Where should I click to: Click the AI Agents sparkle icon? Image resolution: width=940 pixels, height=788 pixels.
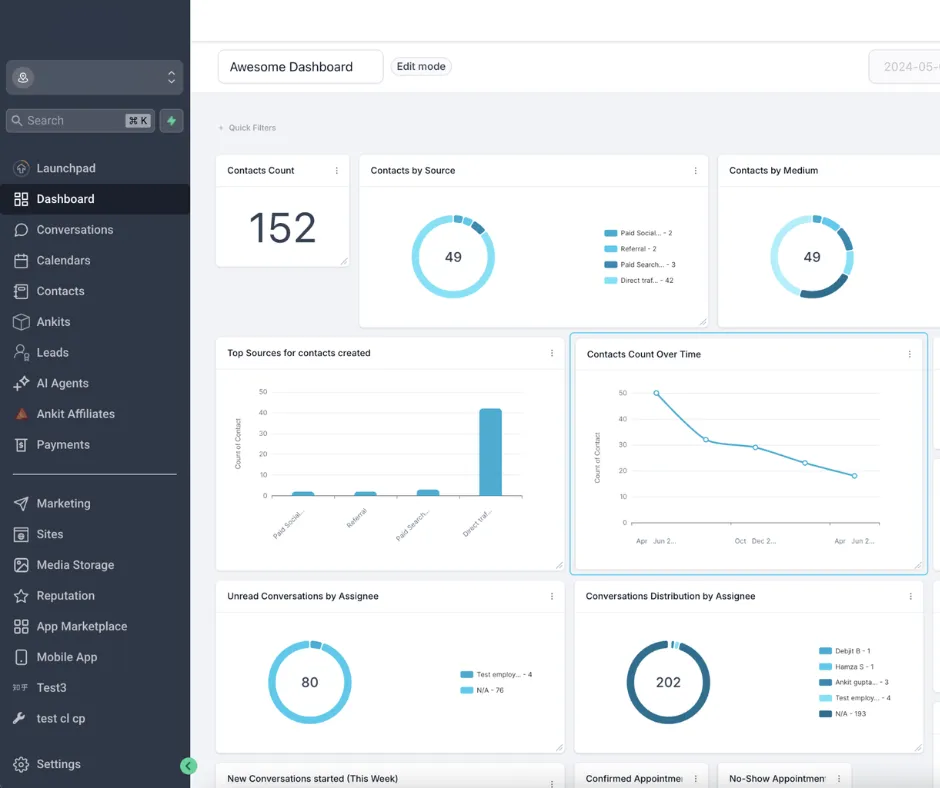click(21, 384)
